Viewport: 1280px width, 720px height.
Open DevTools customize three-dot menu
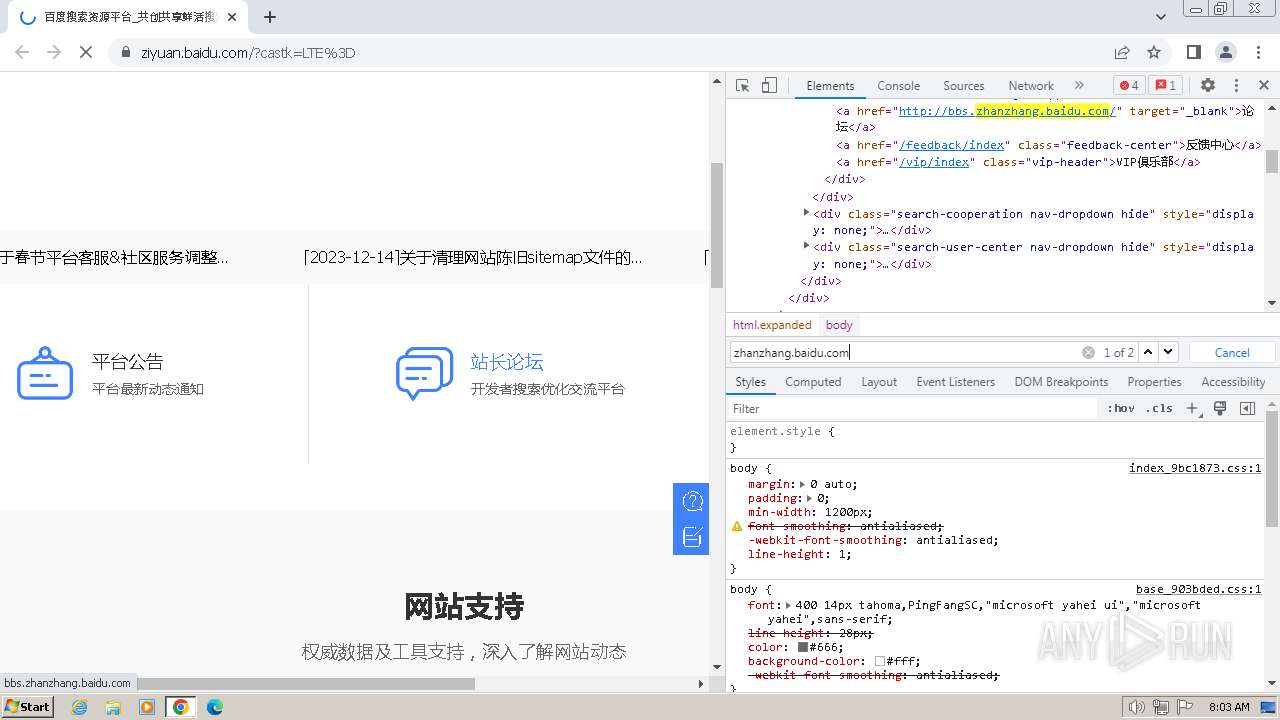[1236, 86]
